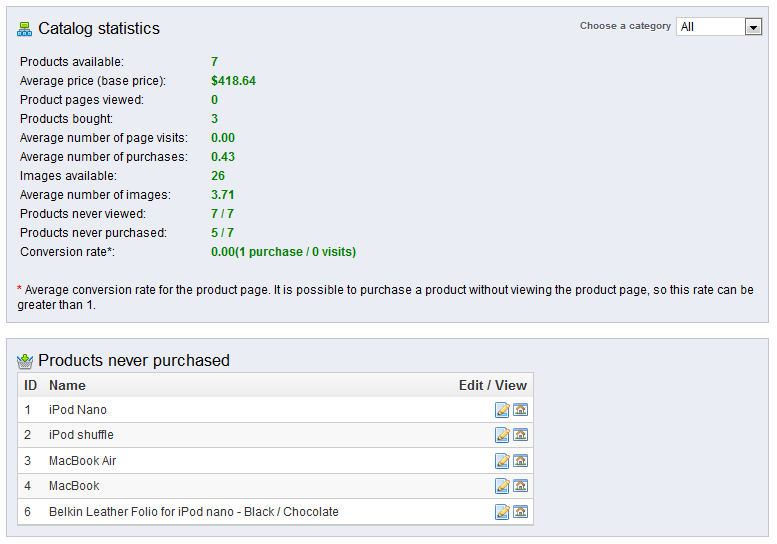
Task: Click the Belkin Leather Folio product name
Action: tap(194, 512)
